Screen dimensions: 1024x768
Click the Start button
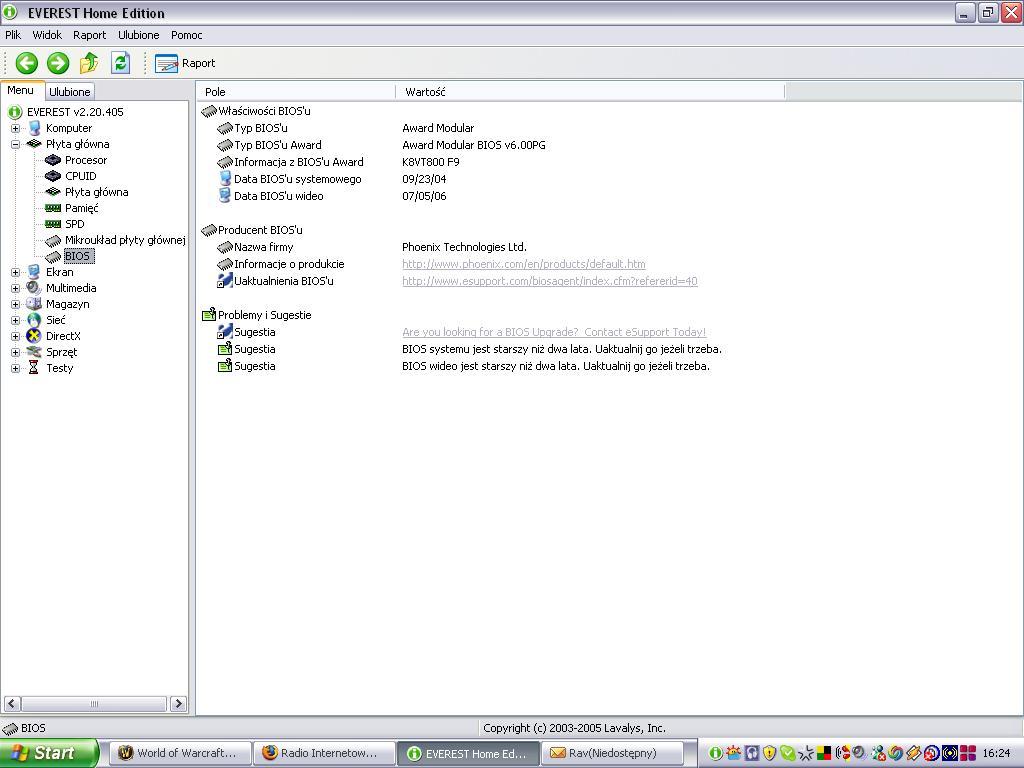pos(50,753)
